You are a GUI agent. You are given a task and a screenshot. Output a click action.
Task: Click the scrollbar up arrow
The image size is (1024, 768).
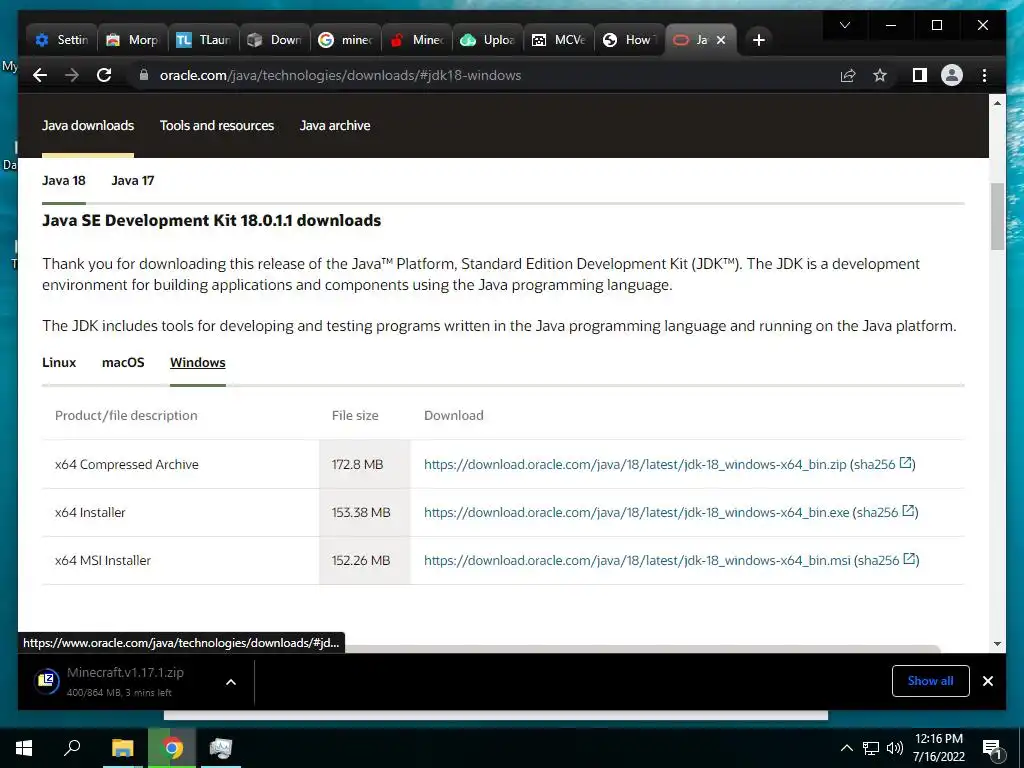[x=997, y=103]
